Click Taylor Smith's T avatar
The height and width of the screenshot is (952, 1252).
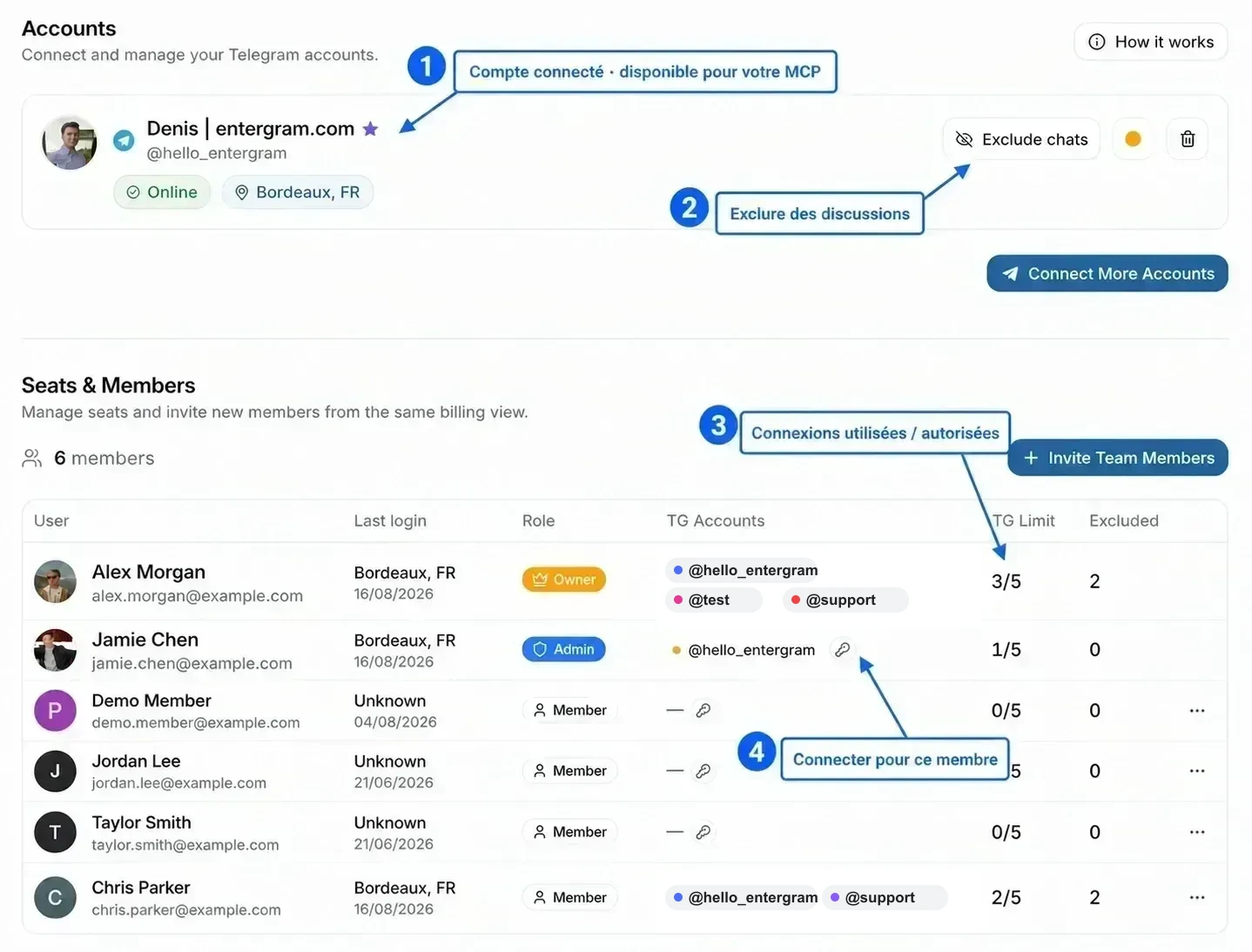55,833
